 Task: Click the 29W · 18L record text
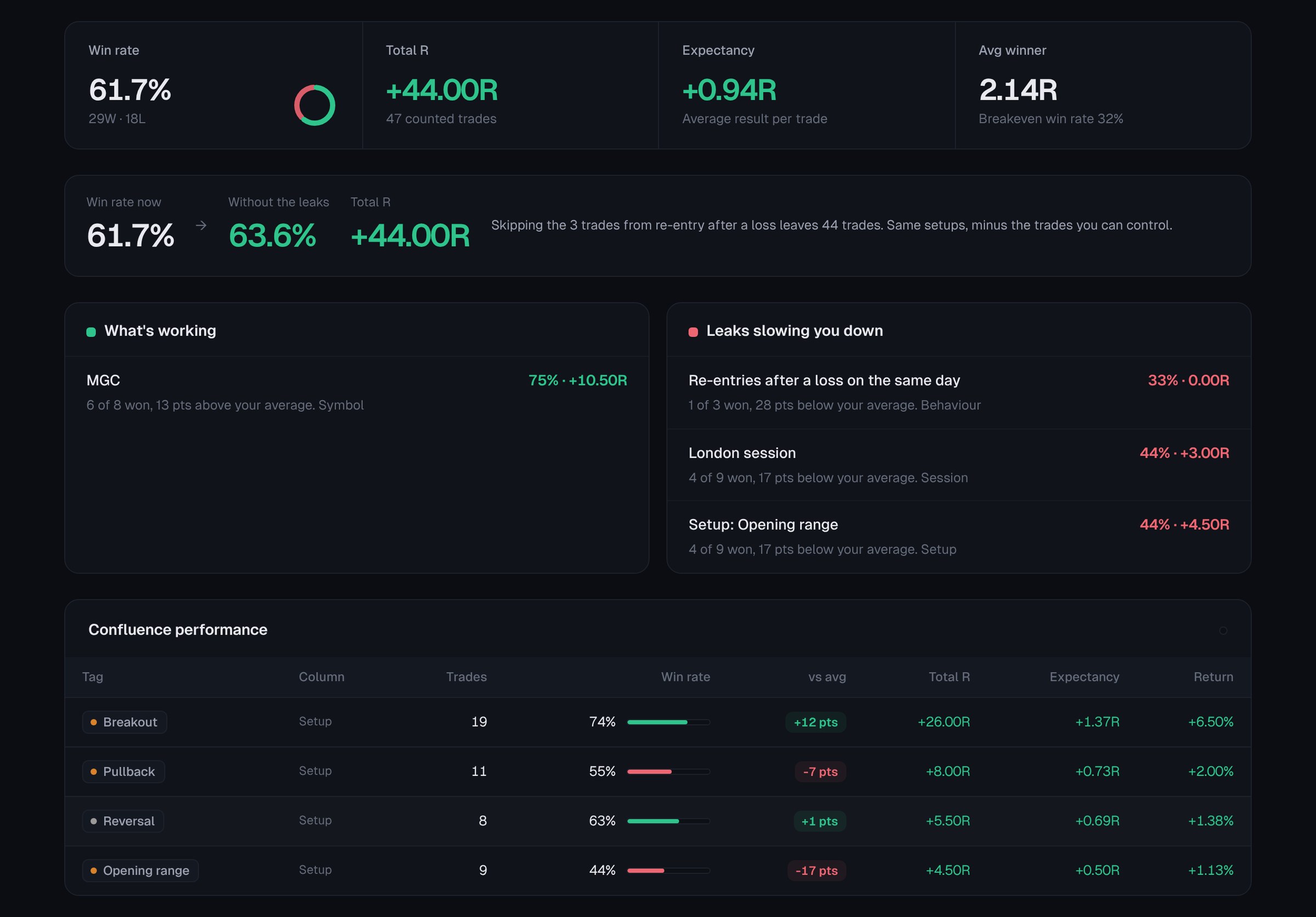click(x=117, y=118)
